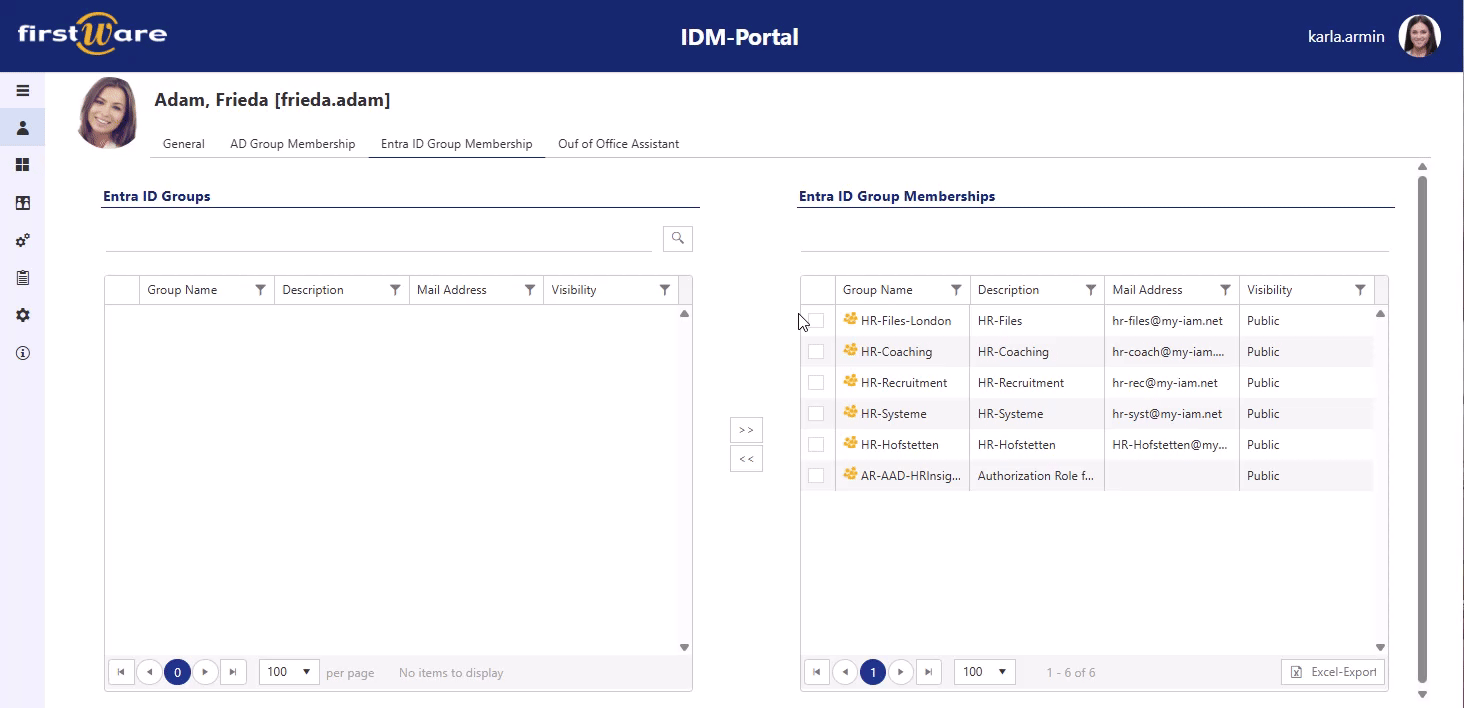1464x708 pixels.
Task: Tick the checkbox beside AR-AAD-HRInsig group
Action: click(x=816, y=475)
